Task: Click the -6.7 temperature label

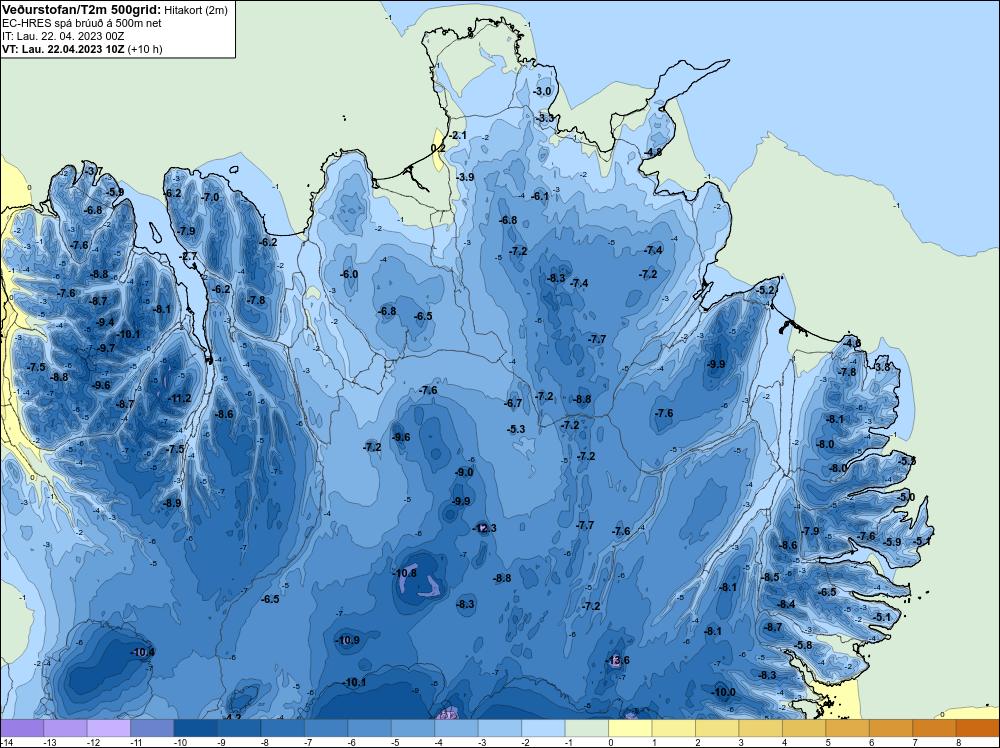Action: click(x=513, y=403)
